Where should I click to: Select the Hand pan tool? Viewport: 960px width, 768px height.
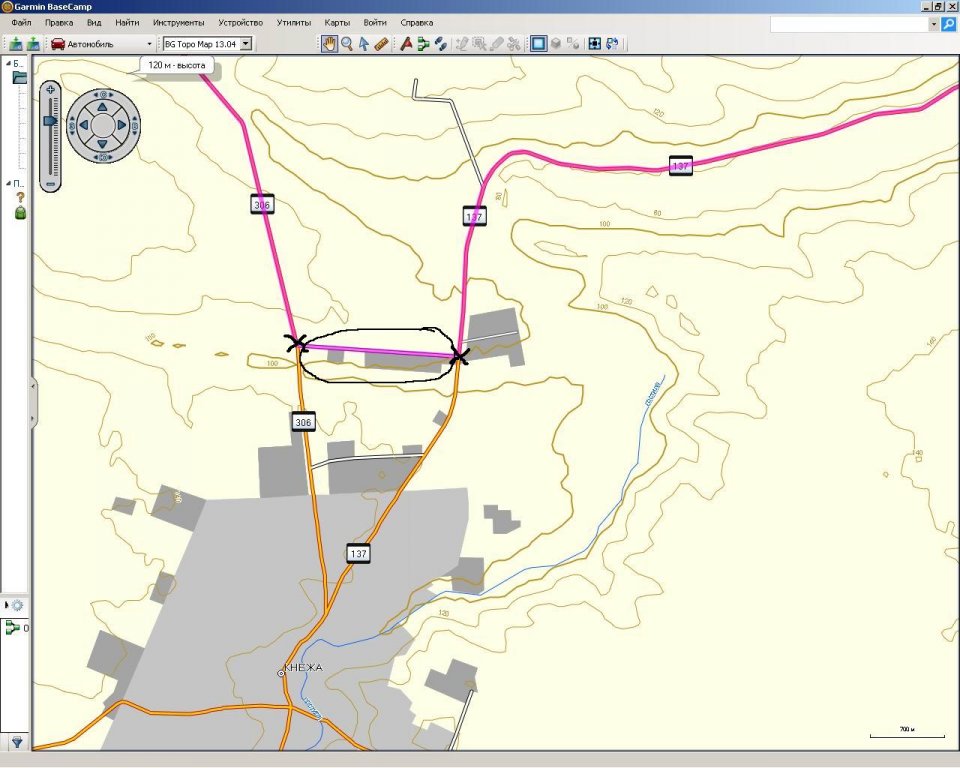point(329,43)
